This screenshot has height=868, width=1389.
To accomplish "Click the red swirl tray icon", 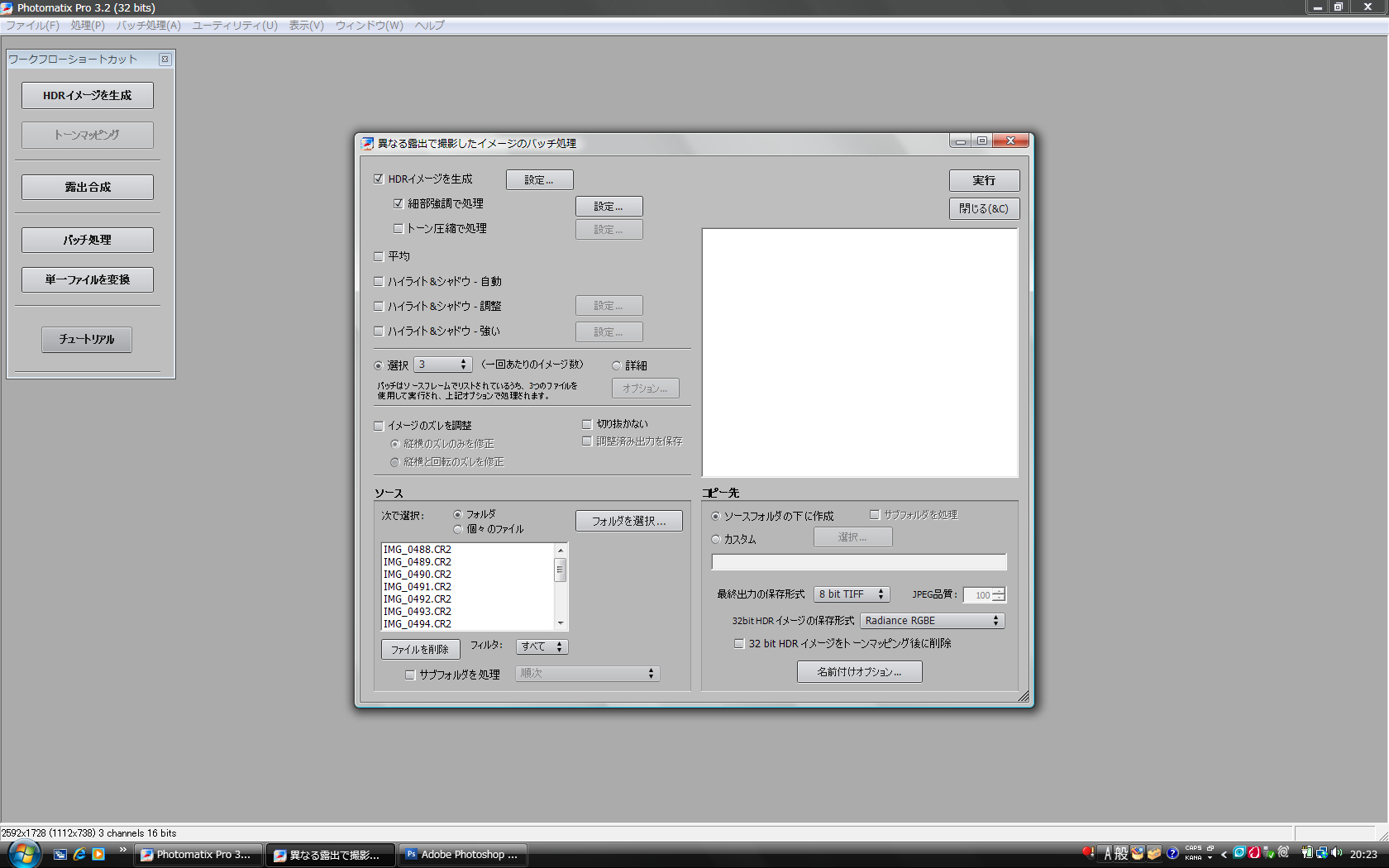I will point(1254,853).
